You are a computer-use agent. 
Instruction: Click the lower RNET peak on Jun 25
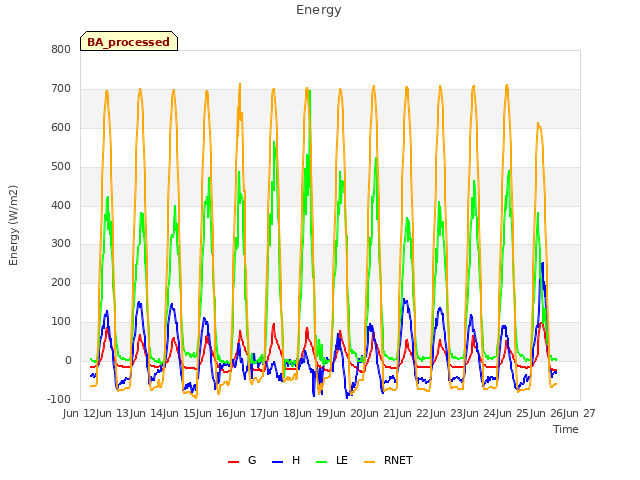pos(538,124)
